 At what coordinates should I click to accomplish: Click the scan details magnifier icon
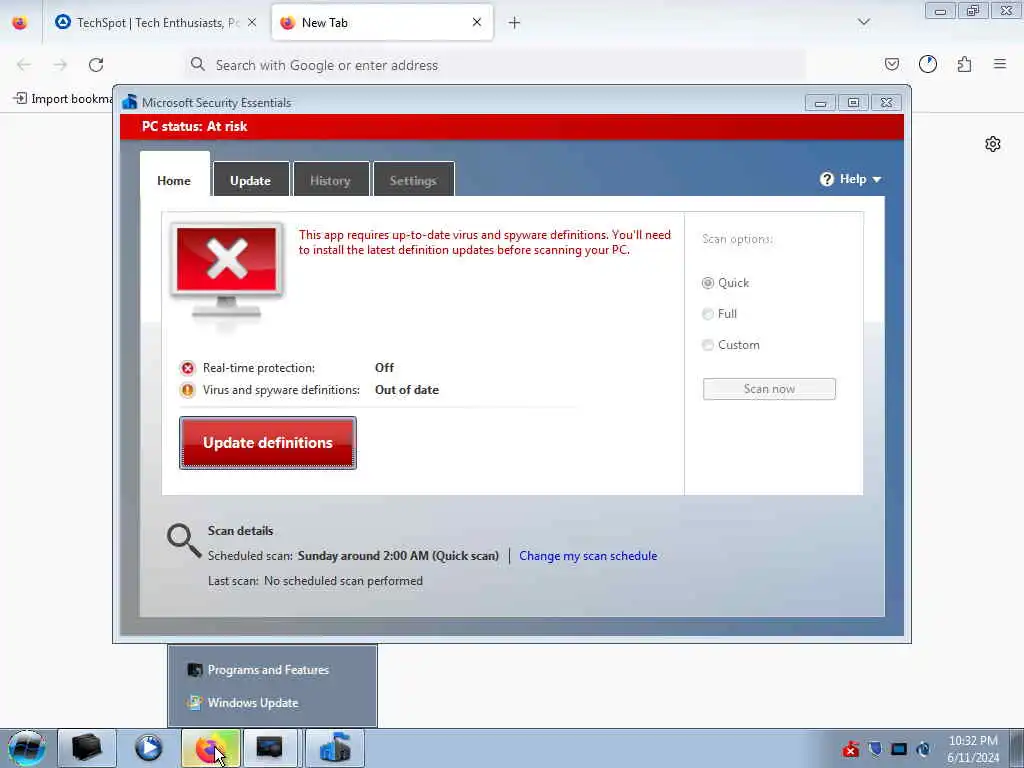pyautogui.click(x=184, y=541)
